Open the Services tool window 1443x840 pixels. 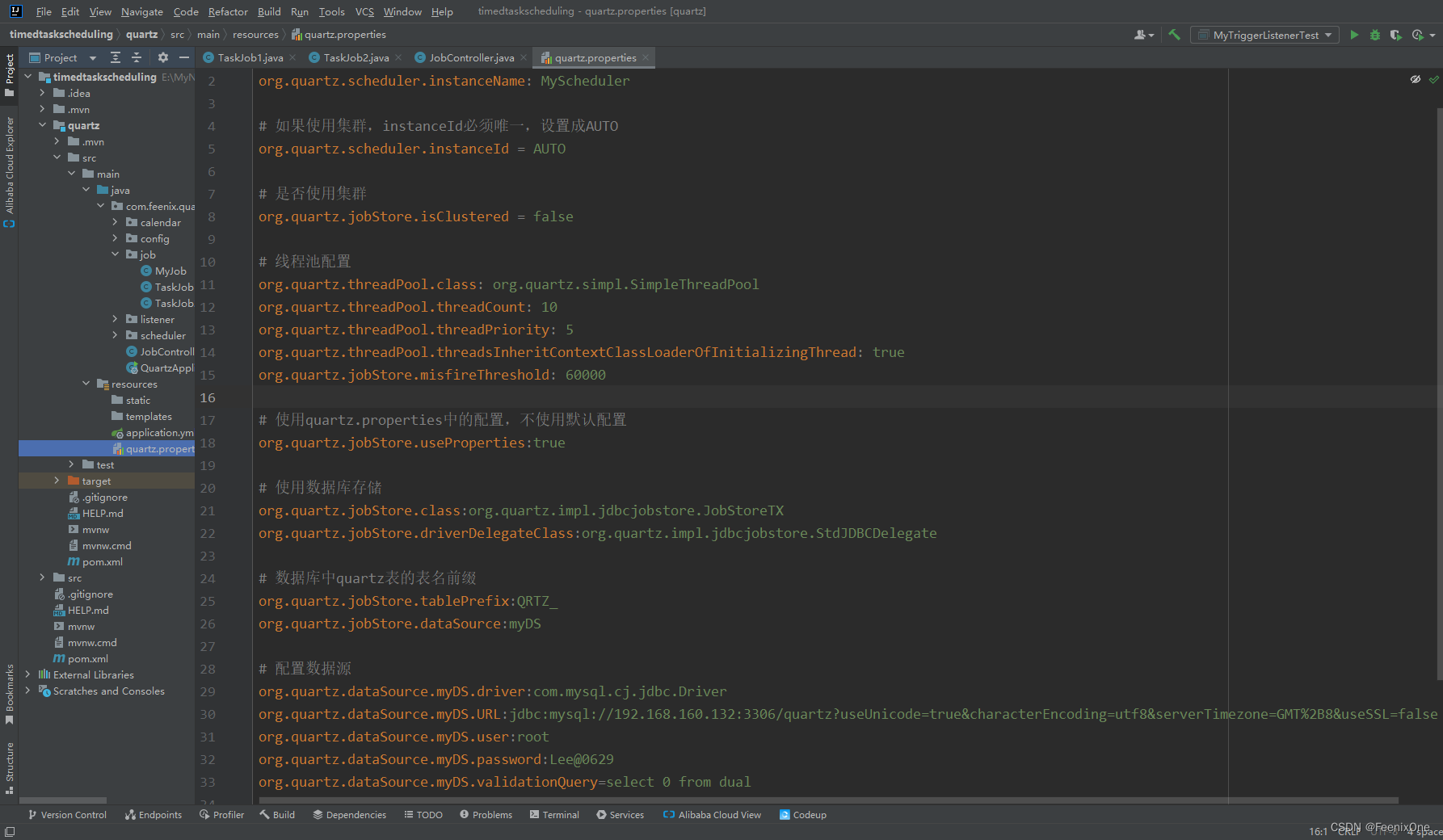pos(621,815)
